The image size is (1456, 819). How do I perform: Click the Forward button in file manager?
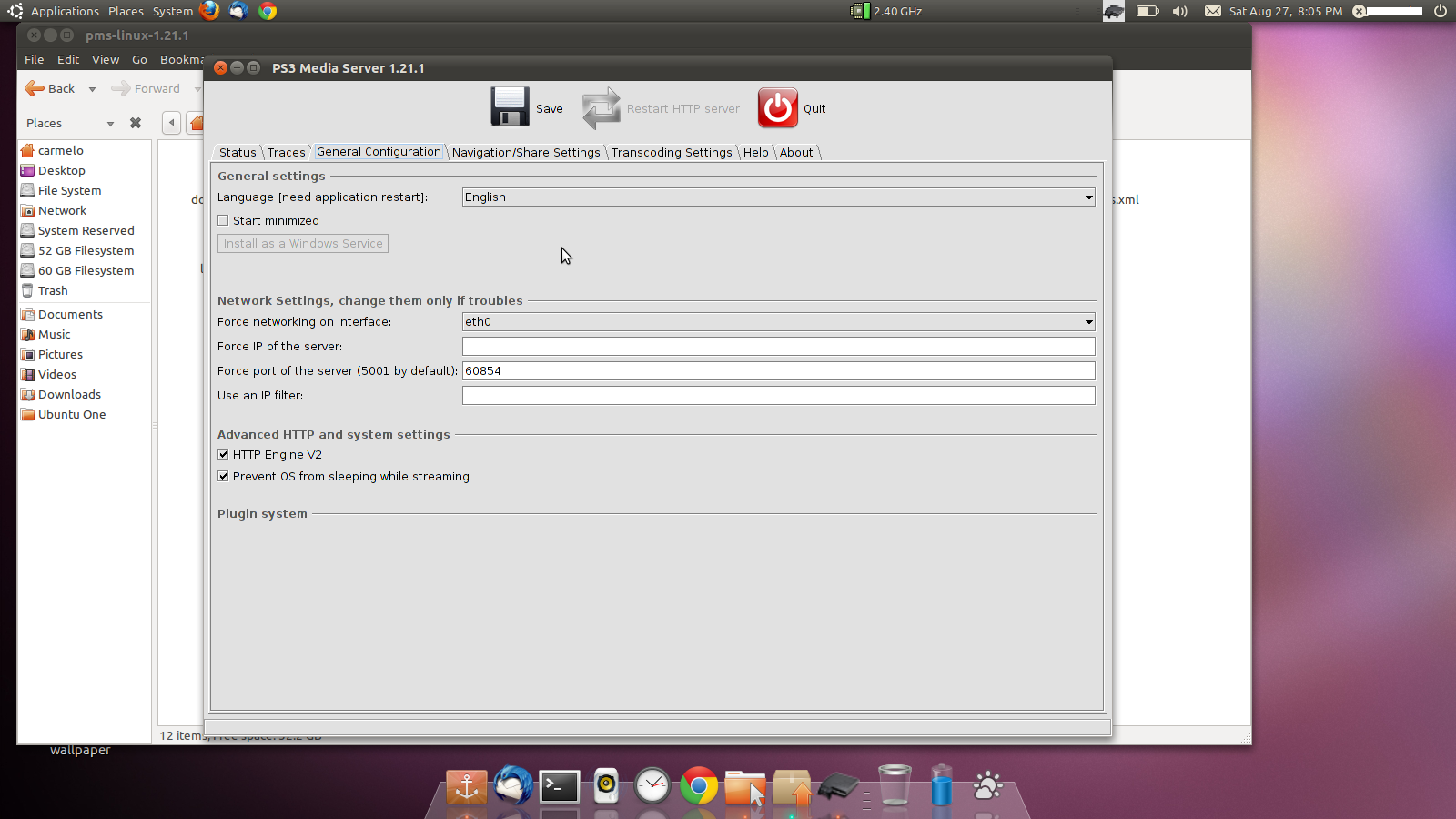coord(146,88)
